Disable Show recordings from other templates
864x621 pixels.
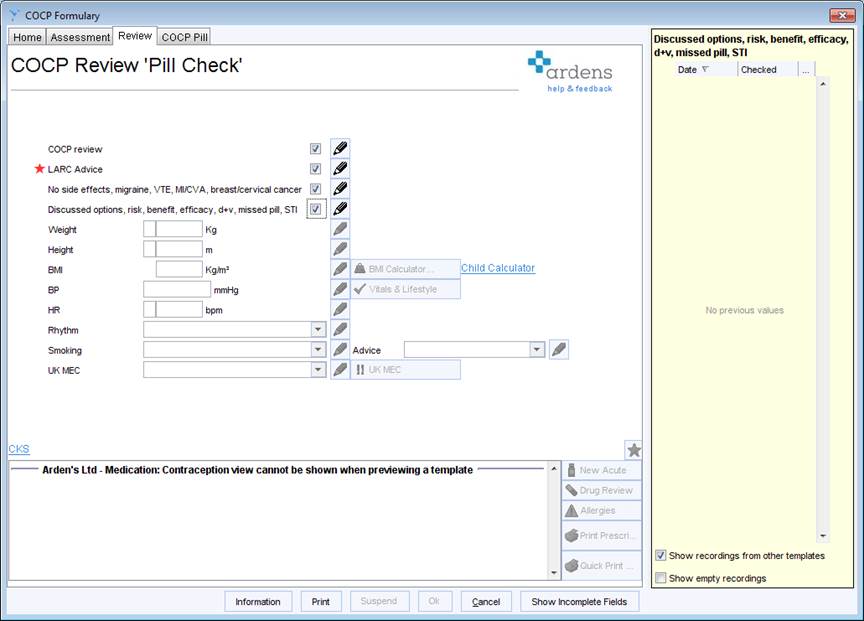[661, 557]
